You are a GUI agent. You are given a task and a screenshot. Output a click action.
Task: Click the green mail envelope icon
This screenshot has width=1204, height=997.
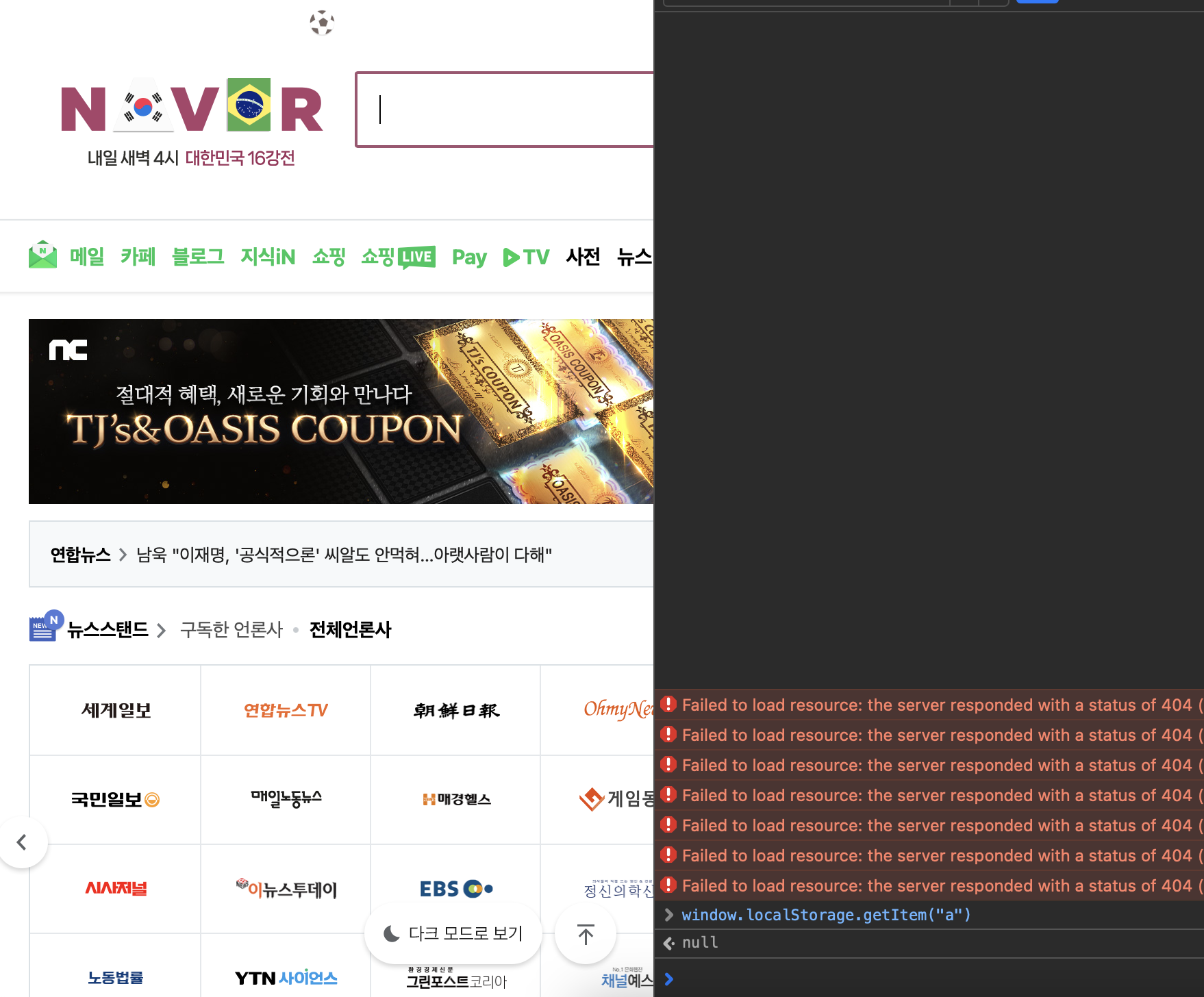pyautogui.click(x=42, y=255)
